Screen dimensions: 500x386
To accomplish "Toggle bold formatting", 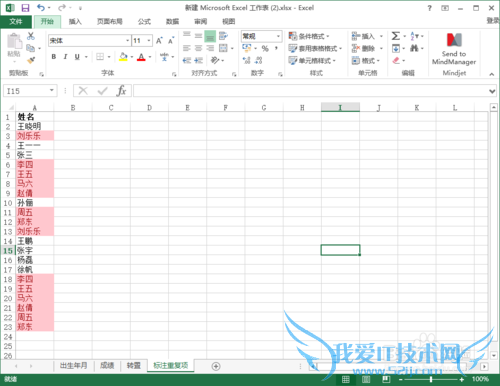I will pos(54,57).
